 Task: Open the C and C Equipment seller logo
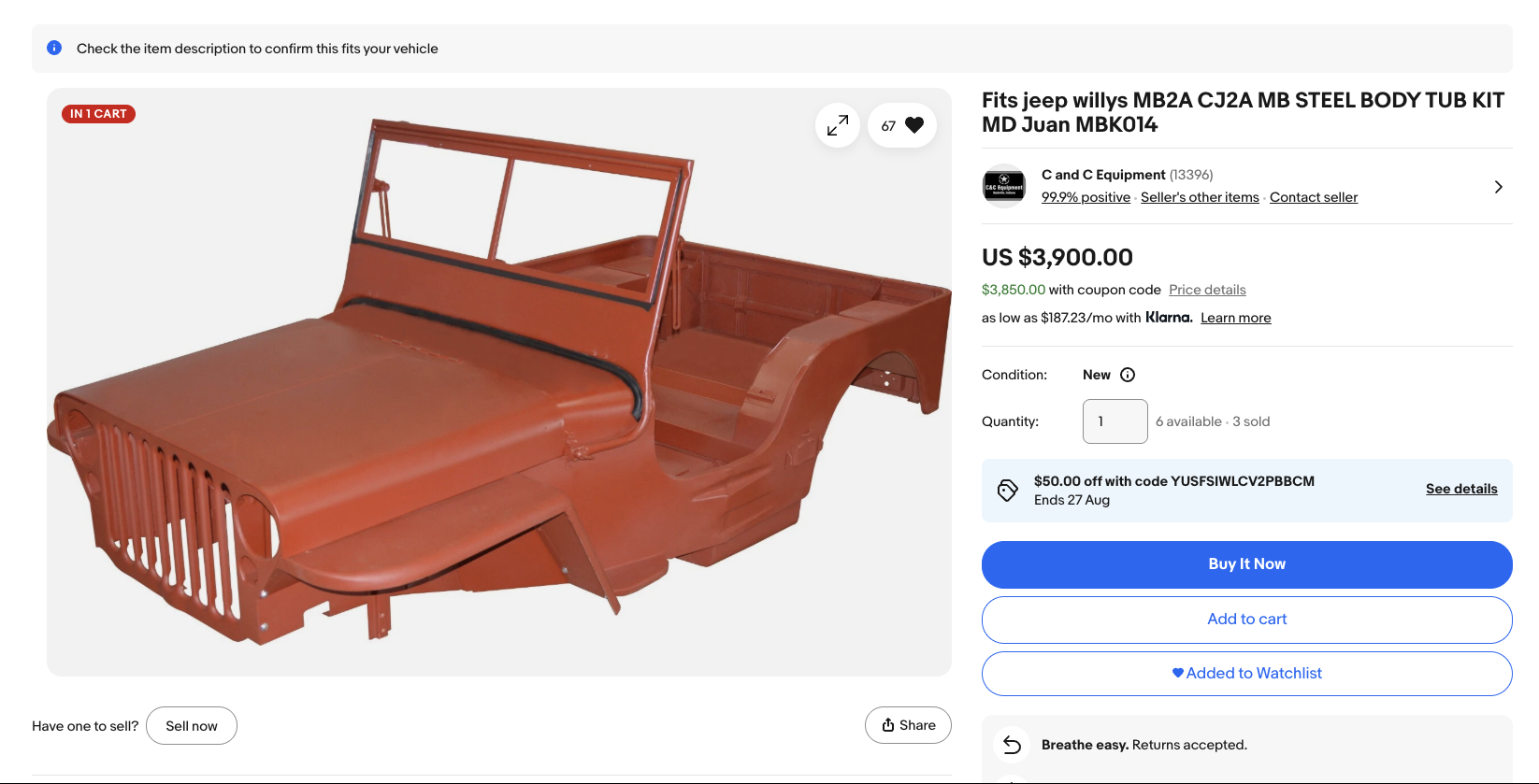pos(1004,186)
